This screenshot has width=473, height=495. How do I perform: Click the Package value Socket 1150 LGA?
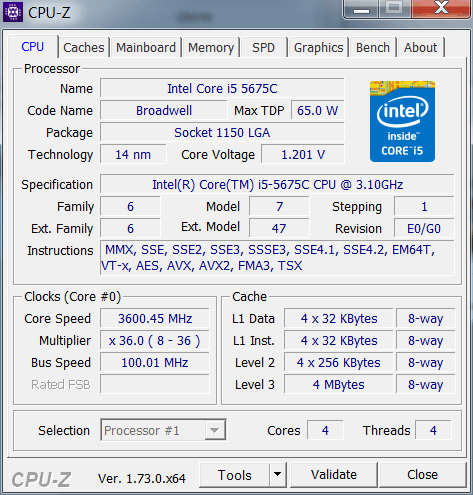(x=222, y=133)
